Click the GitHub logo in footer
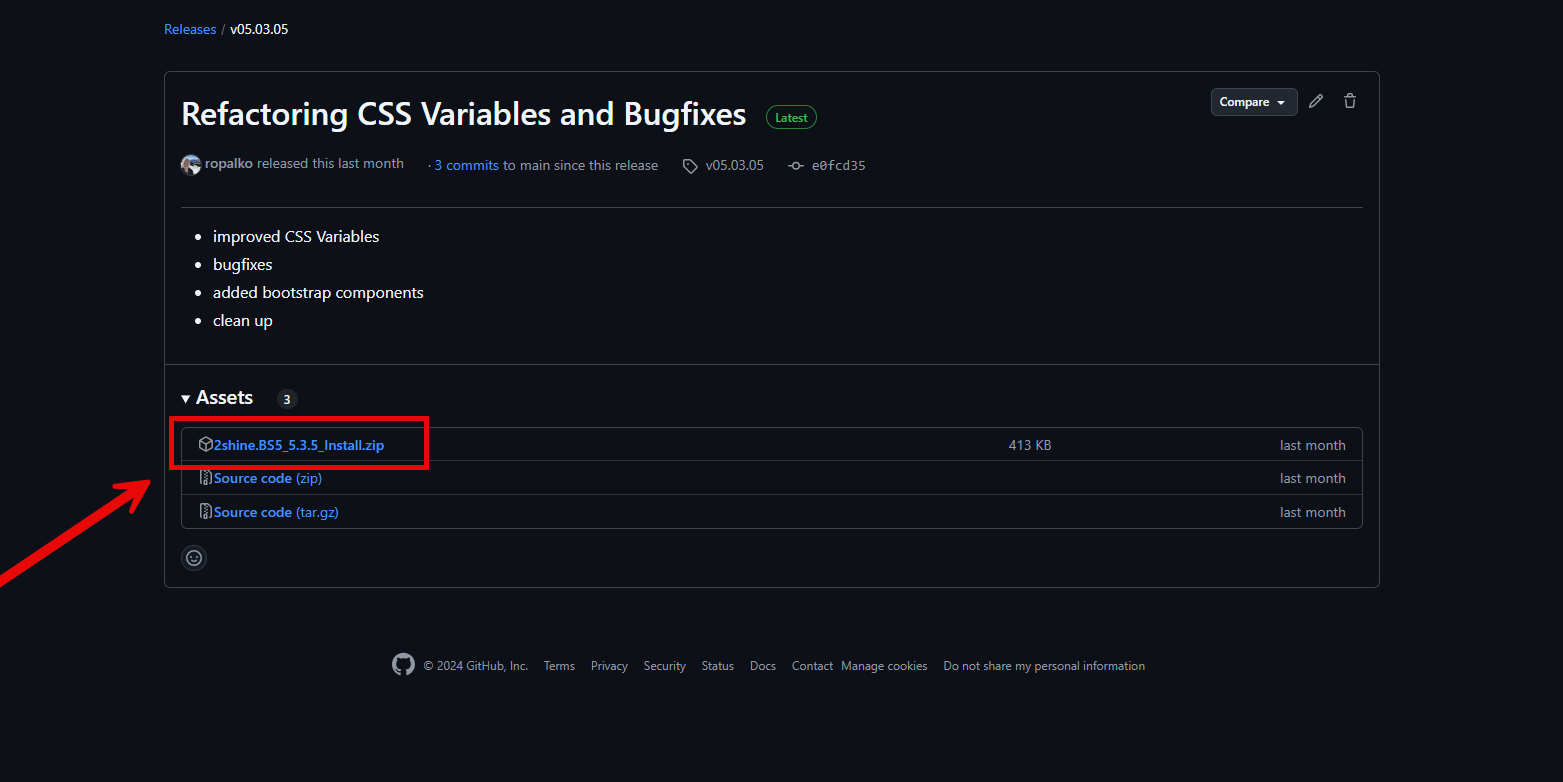This screenshot has height=782, width=1563. click(x=403, y=665)
